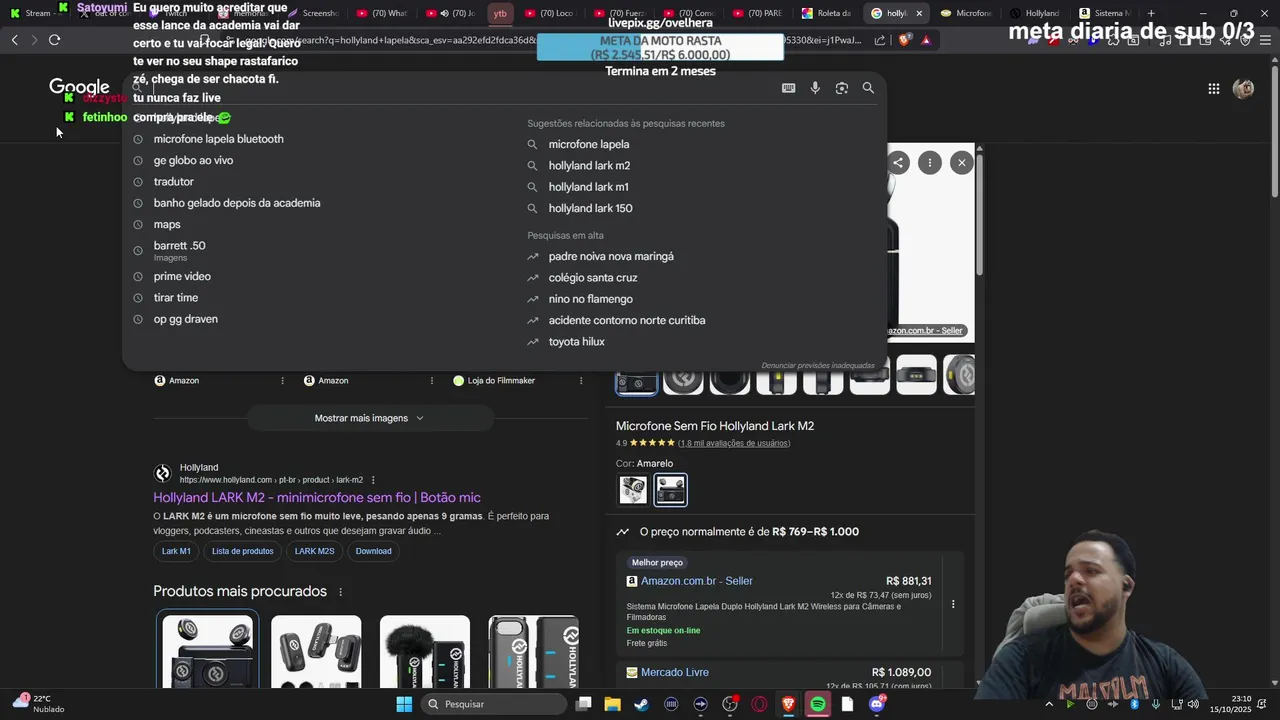The height and width of the screenshot is (720, 1280).
Task: Click Denunciar previsões inadequadas
Action: tap(818, 366)
